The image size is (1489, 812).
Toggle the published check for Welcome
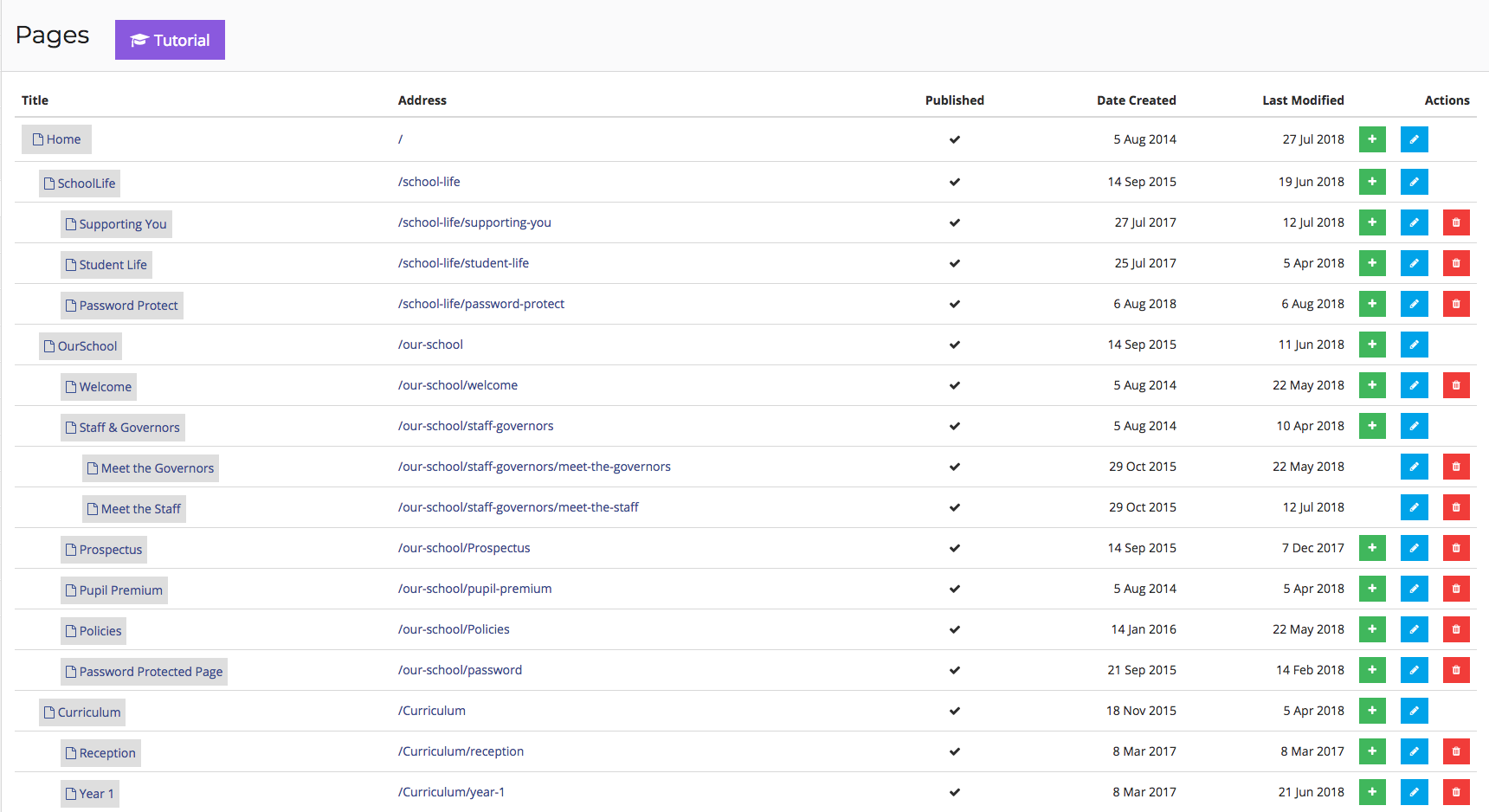coord(955,385)
